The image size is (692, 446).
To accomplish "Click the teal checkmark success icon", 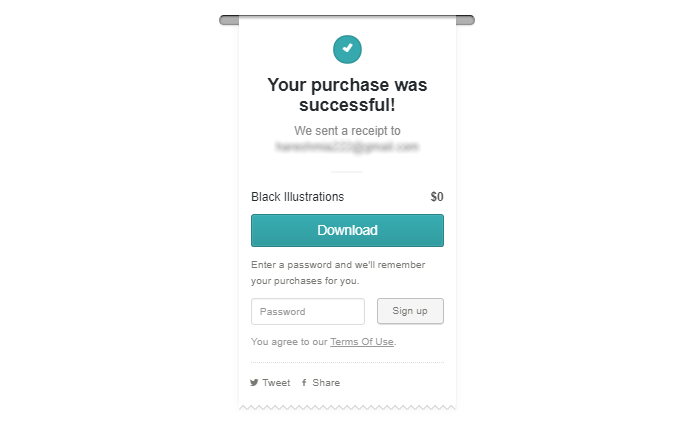I will pyautogui.click(x=347, y=48).
